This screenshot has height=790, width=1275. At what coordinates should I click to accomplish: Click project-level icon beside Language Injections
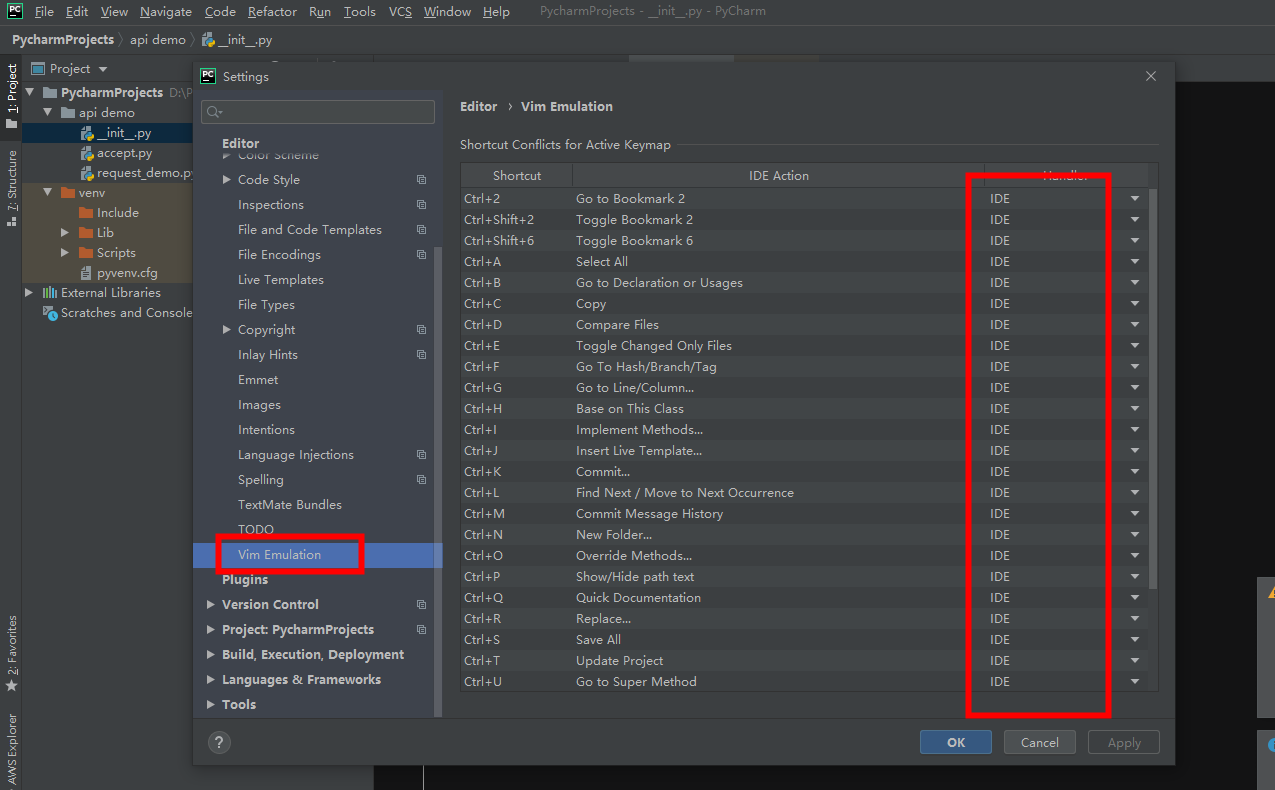pos(421,455)
